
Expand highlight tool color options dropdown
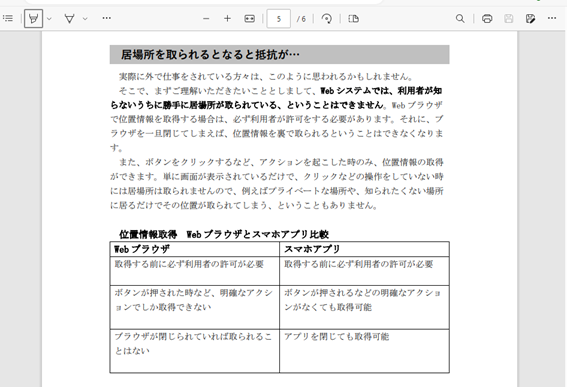(x=50, y=18)
